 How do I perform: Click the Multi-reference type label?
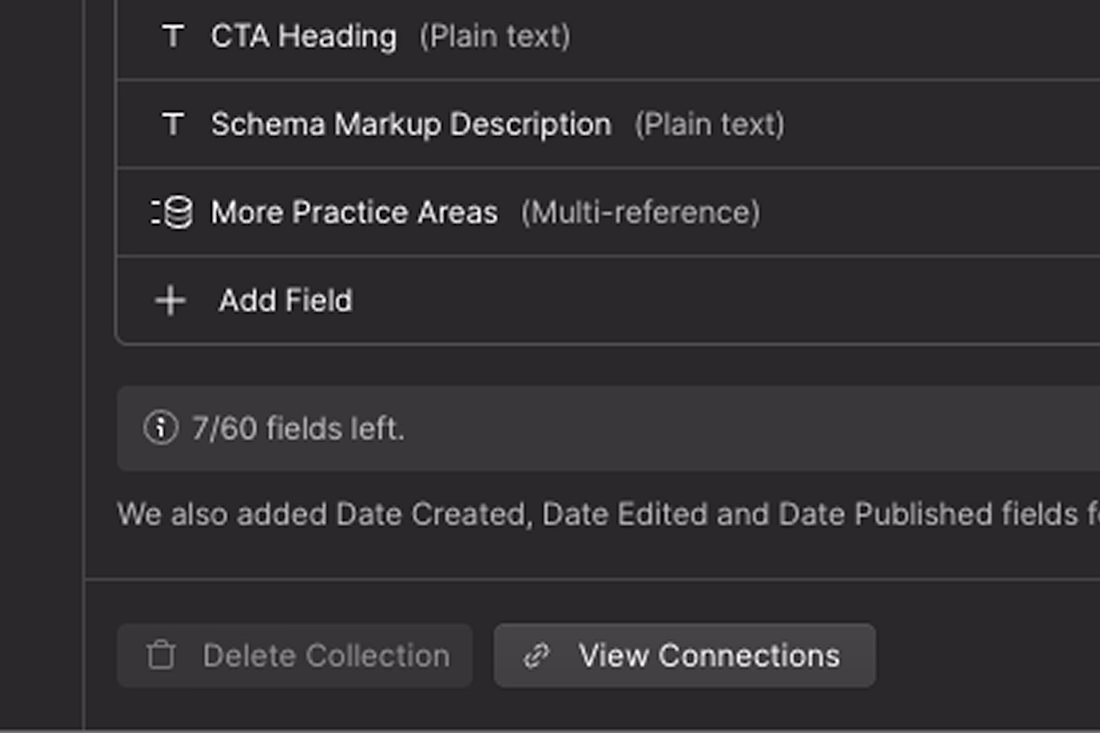(x=640, y=212)
